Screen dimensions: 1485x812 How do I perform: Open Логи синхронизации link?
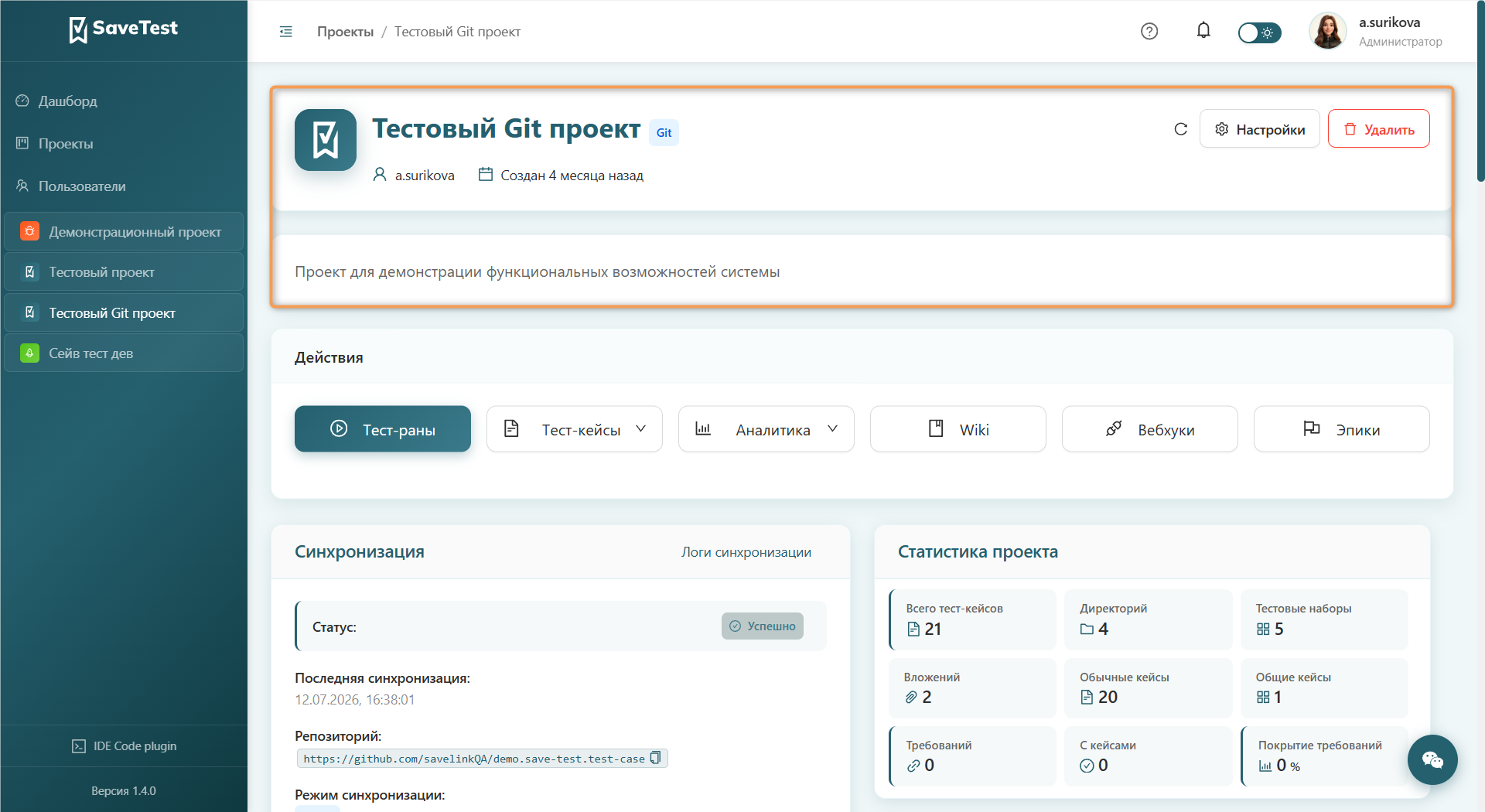746,552
